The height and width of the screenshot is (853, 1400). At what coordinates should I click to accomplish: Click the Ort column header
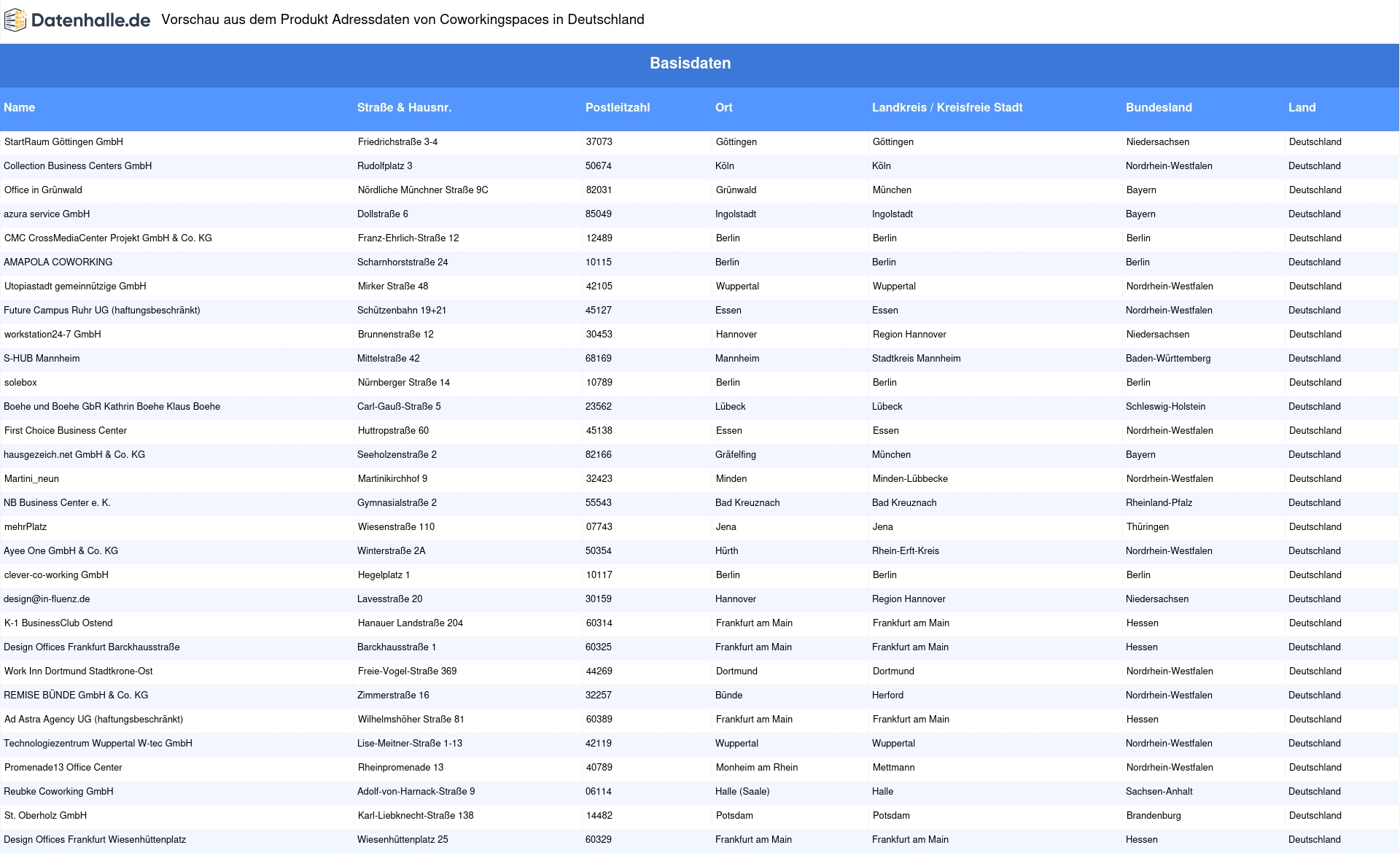(x=724, y=108)
